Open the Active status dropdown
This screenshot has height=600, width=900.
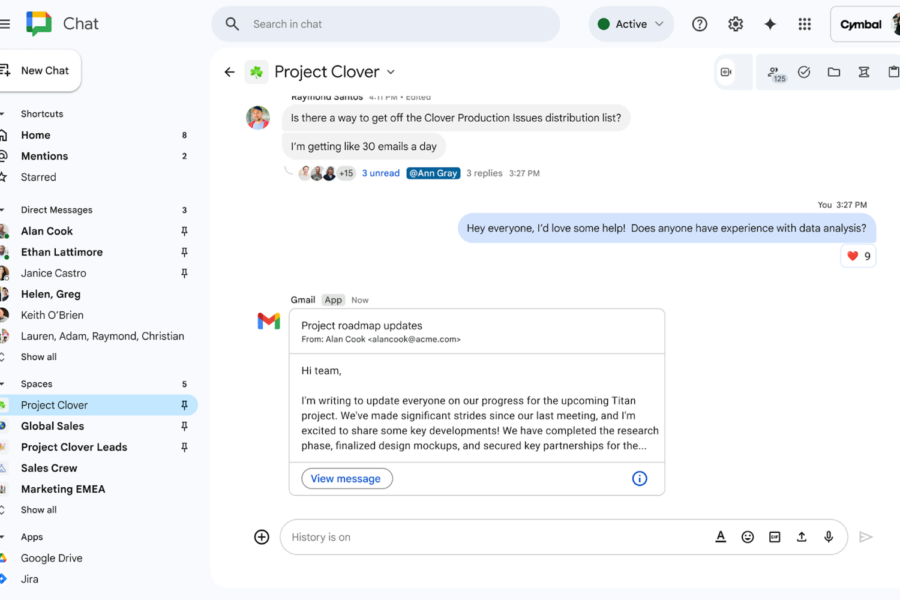coord(631,23)
